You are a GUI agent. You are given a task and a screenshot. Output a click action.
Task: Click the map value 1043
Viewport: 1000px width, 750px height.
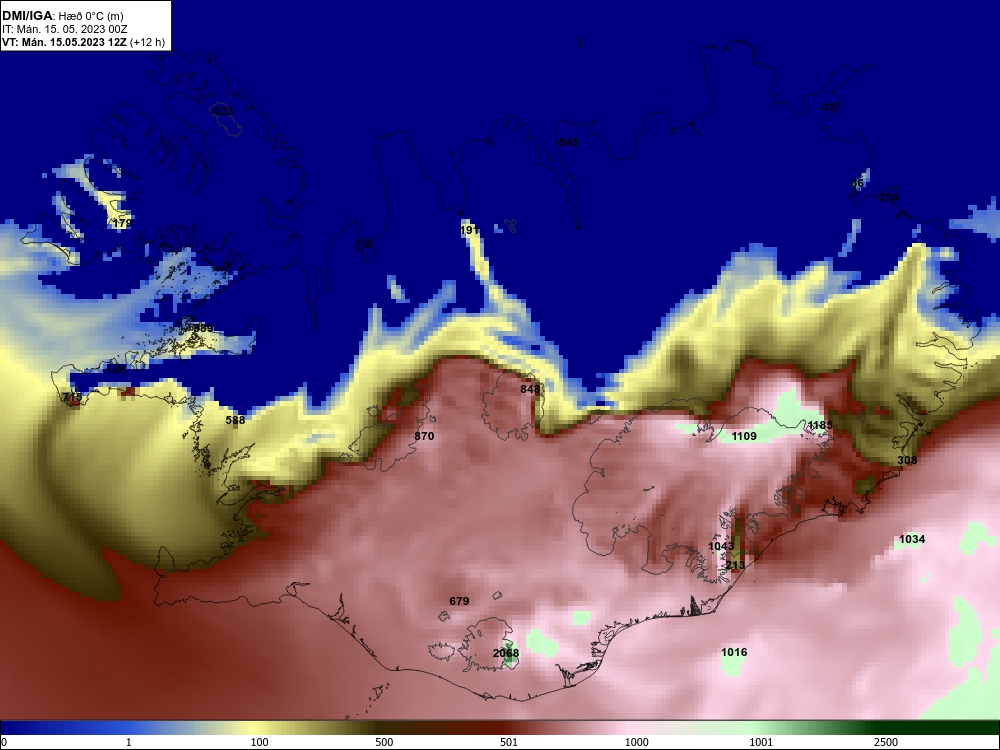(721, 547)
